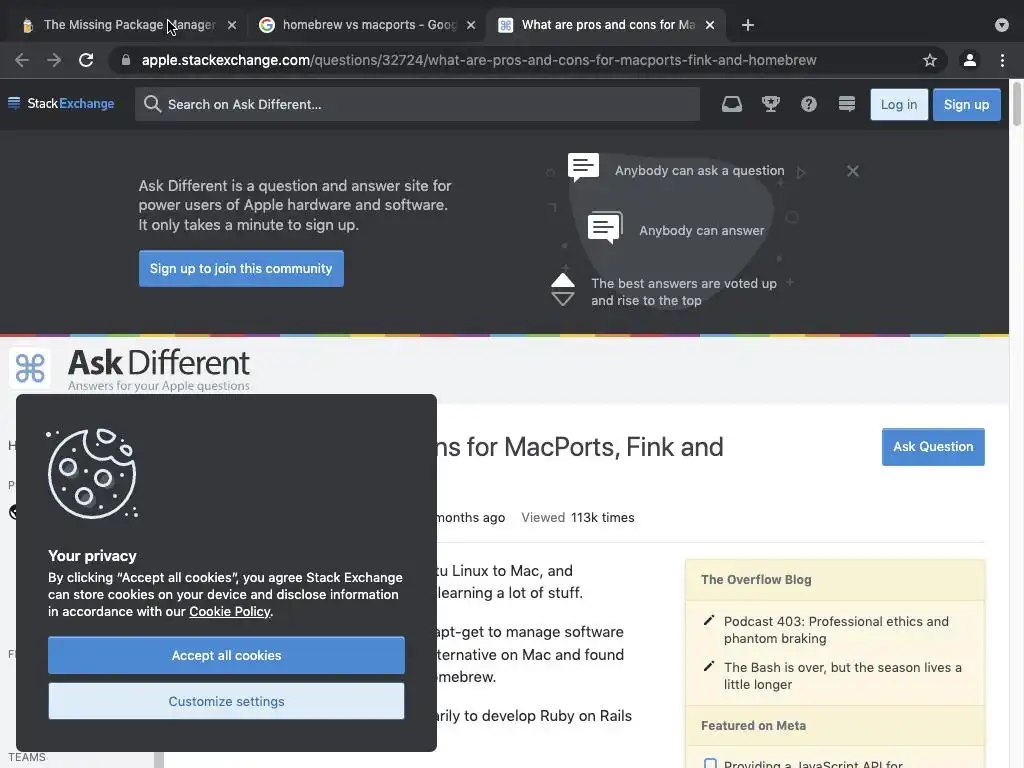Screen dimensions: 1024x768
Task: View site information lock icon
Action: click(x=126, y=60)
